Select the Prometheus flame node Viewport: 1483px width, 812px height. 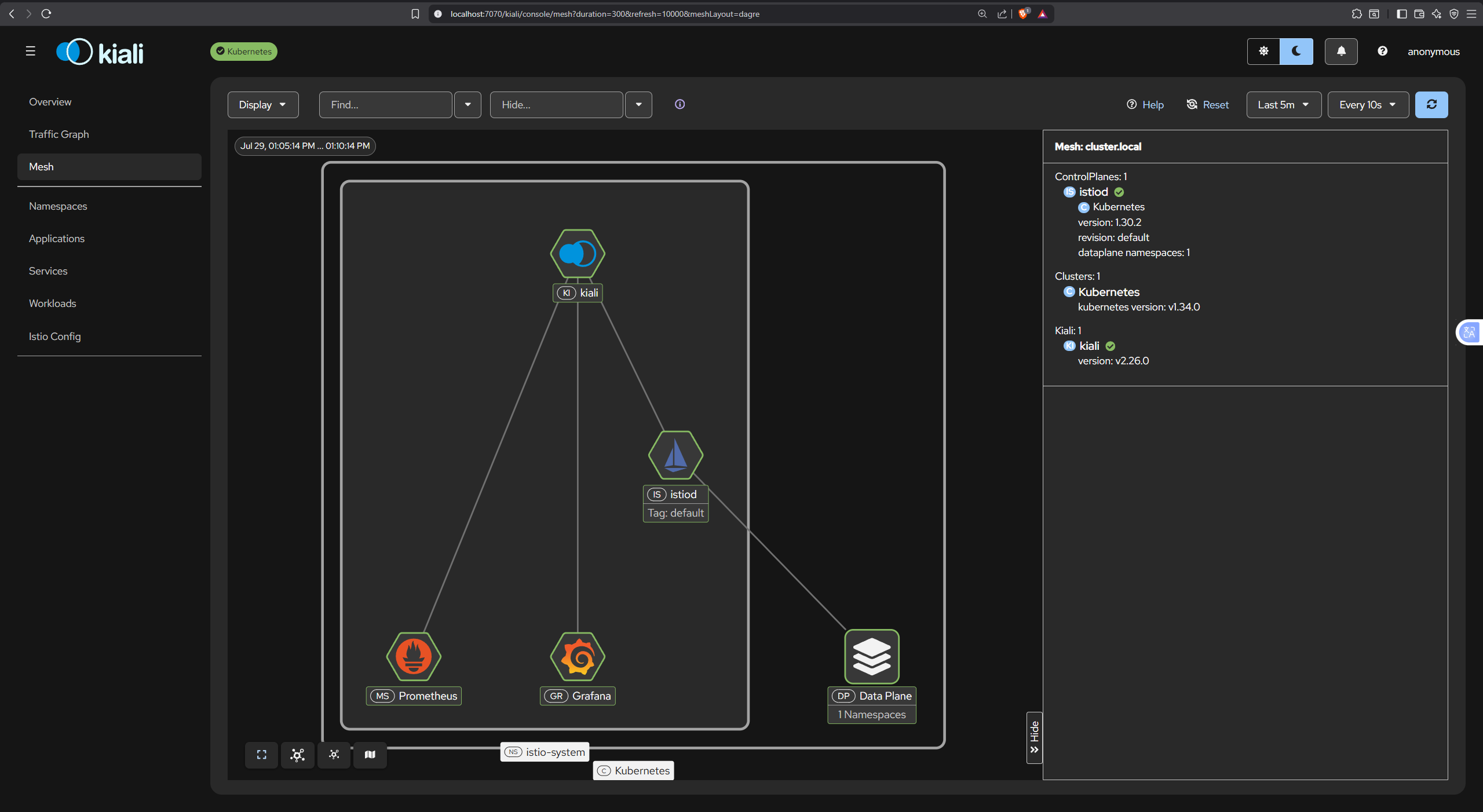coord(414,657)
